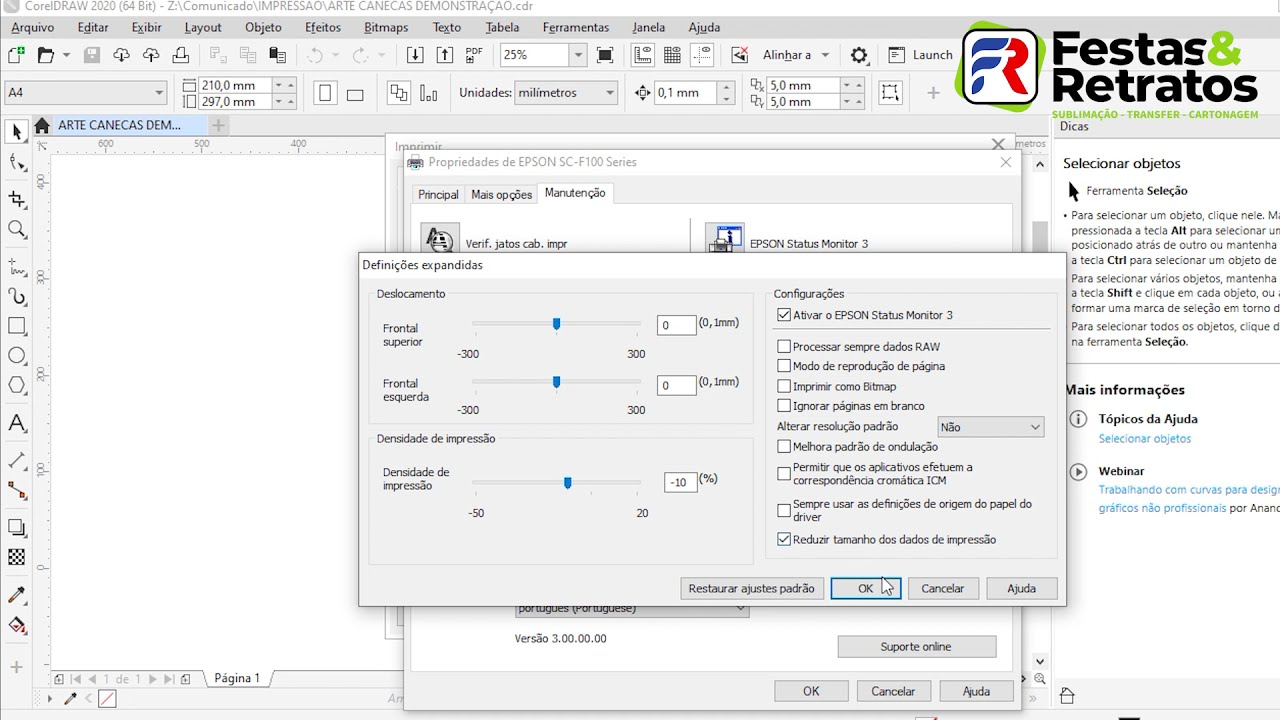Image resolution: width=1280 pixels, height=720 pixels.
Task: Click Cancelar in Definições expandidas dialog
Action: (x=942, y=588)
